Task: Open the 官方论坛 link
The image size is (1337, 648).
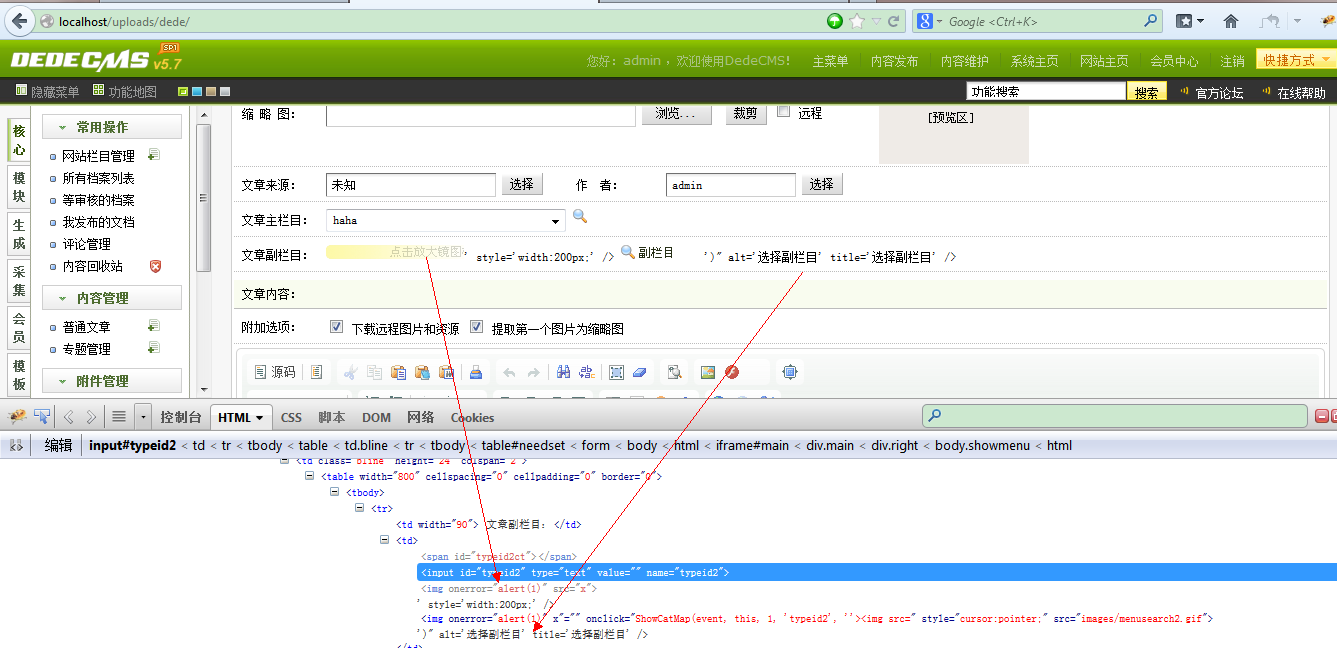Action: pyautogui.click(x=1219, y=93)
